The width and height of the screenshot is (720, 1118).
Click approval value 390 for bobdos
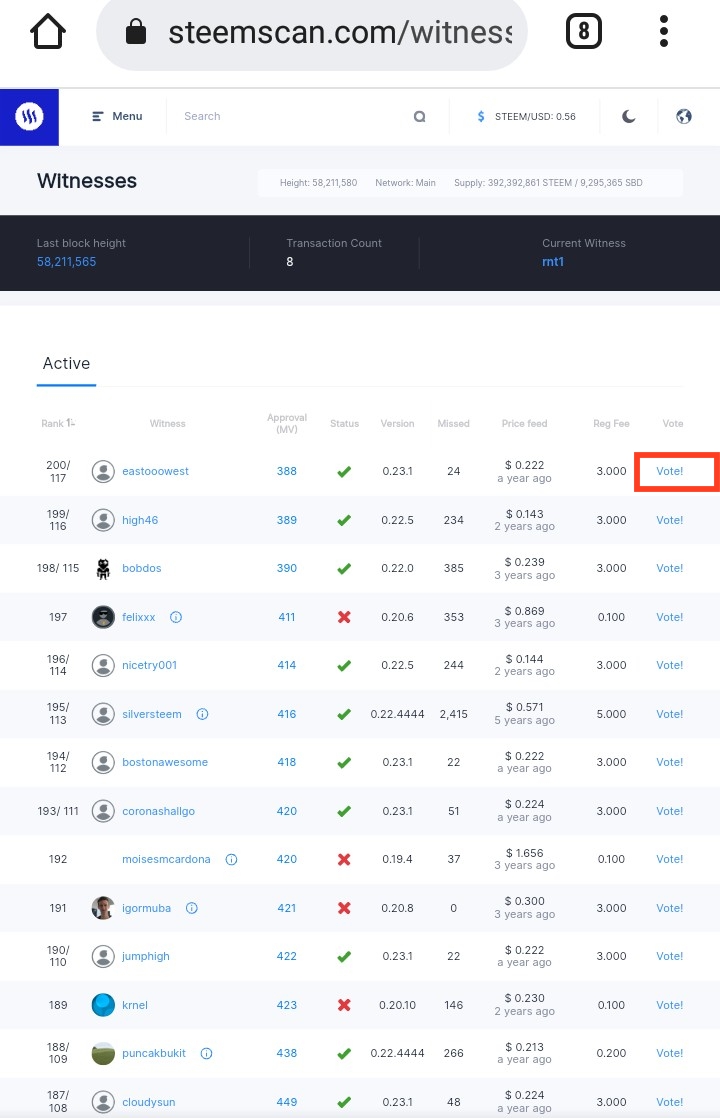tap(287, 568)
